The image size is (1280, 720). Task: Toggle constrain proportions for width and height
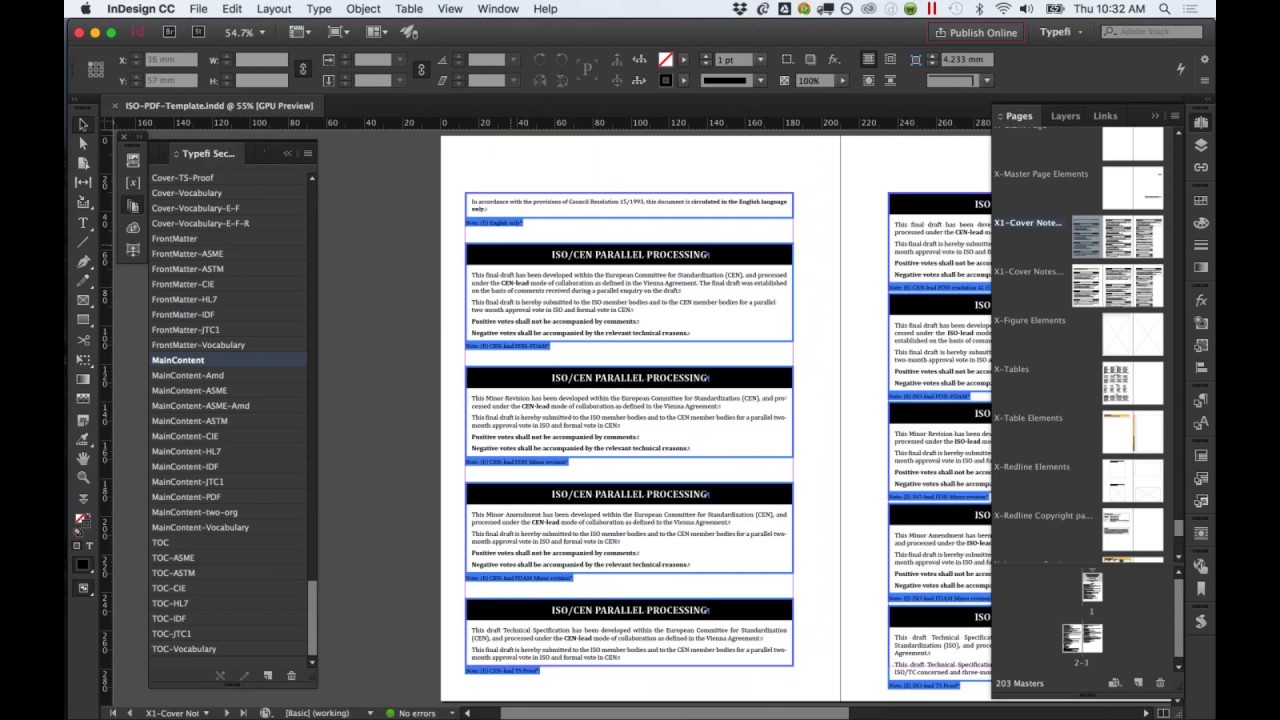[x=303, y=69]
